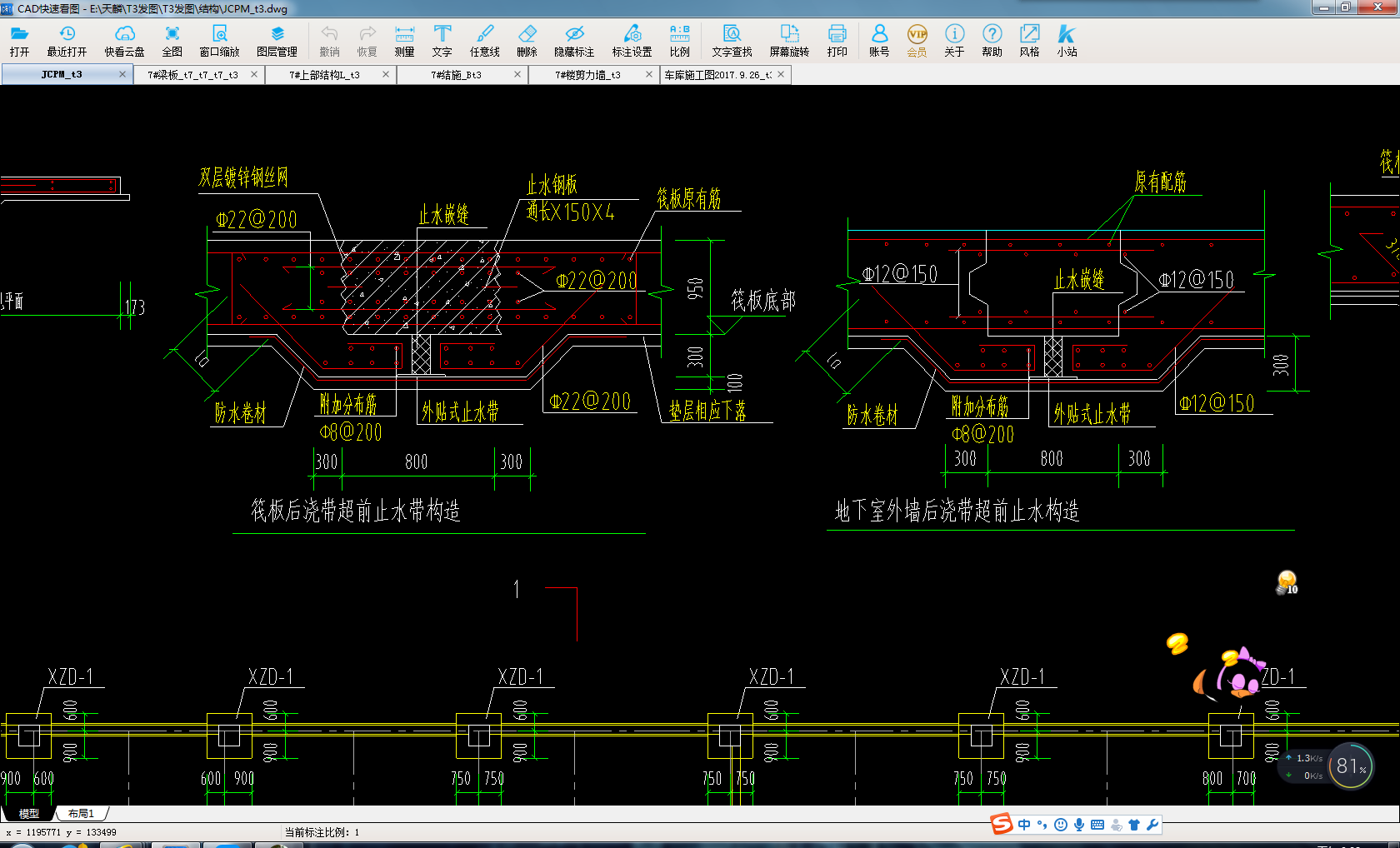Screen dimensions: 1400x848
Task: Open the 文字查找 text search tool
Action: coord(732,40)
